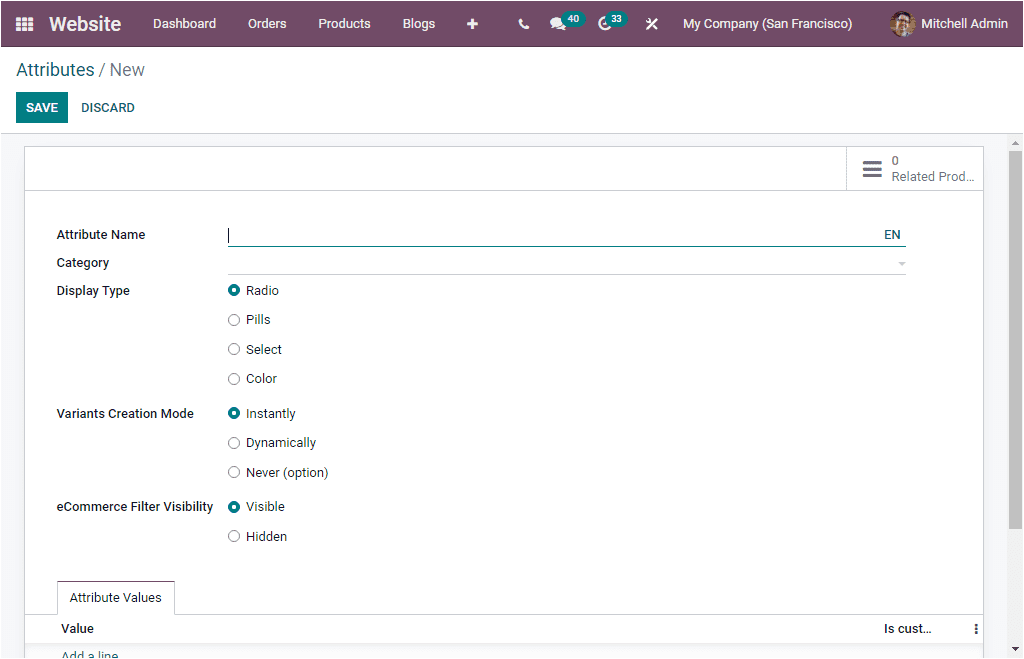The width and height of the screenshot is (1024, 659).
Task: Choose Dynamically variants creation mode
Action: coord(233,443)
